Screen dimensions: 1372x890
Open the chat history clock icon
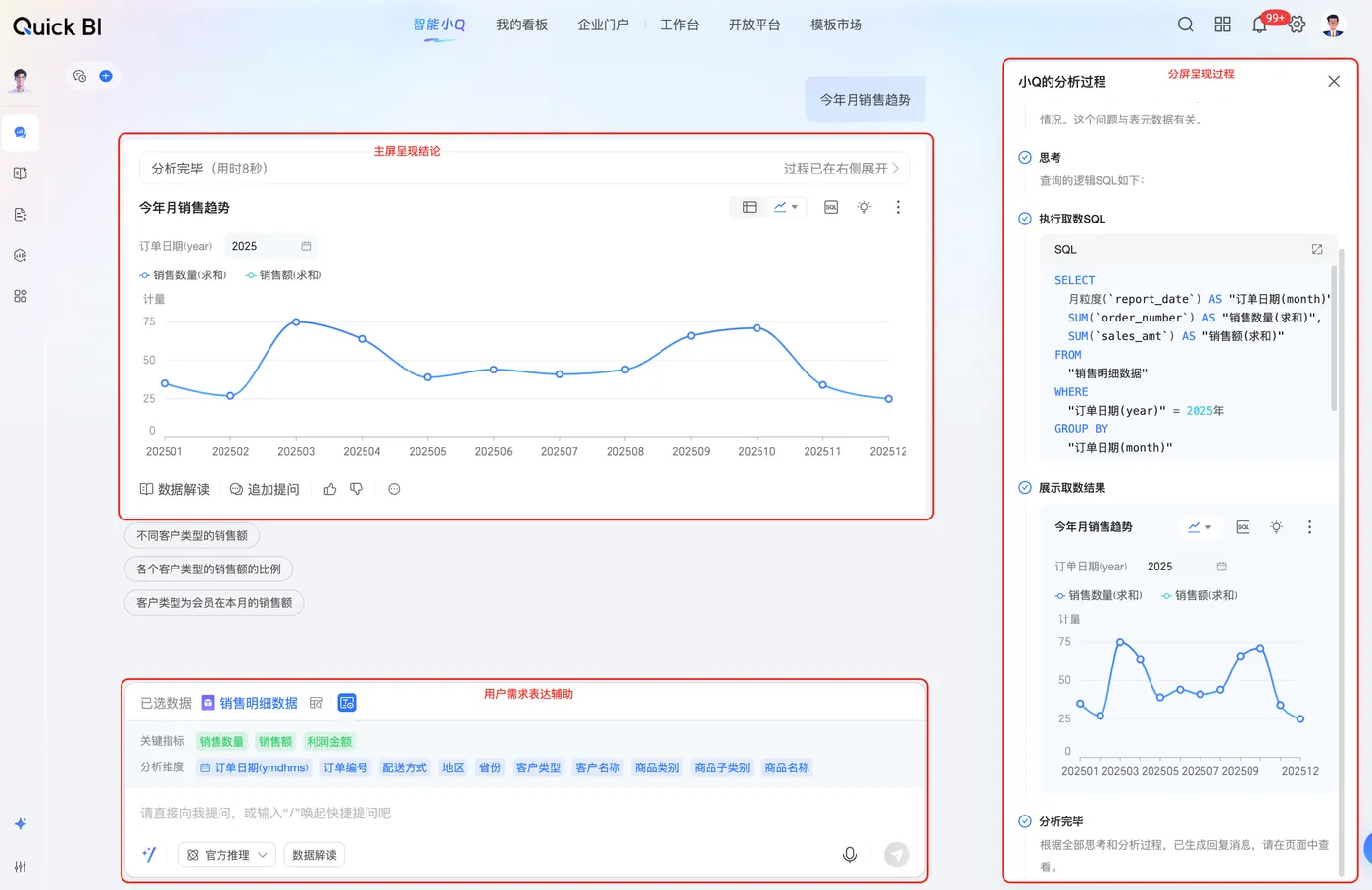[79, 75]
